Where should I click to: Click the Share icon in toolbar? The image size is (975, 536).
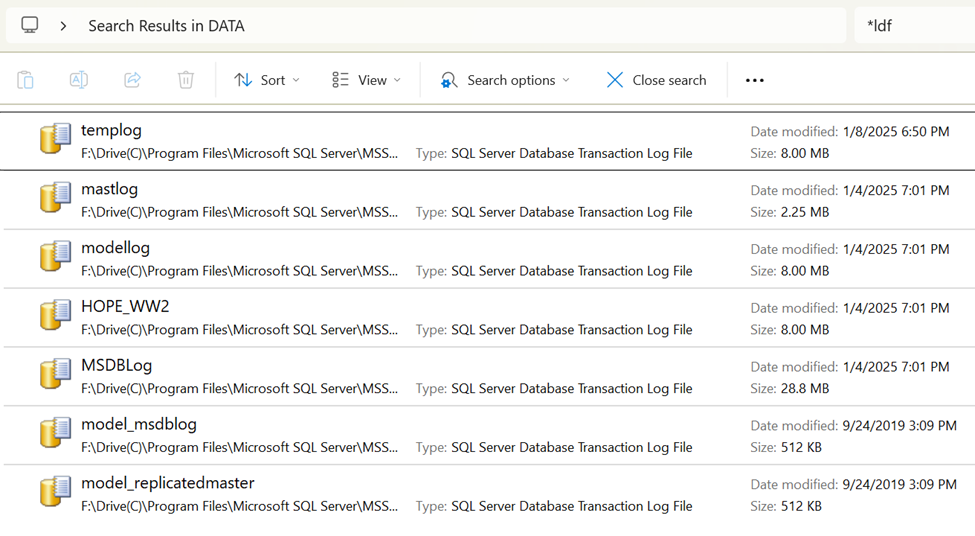coord(132,80)
